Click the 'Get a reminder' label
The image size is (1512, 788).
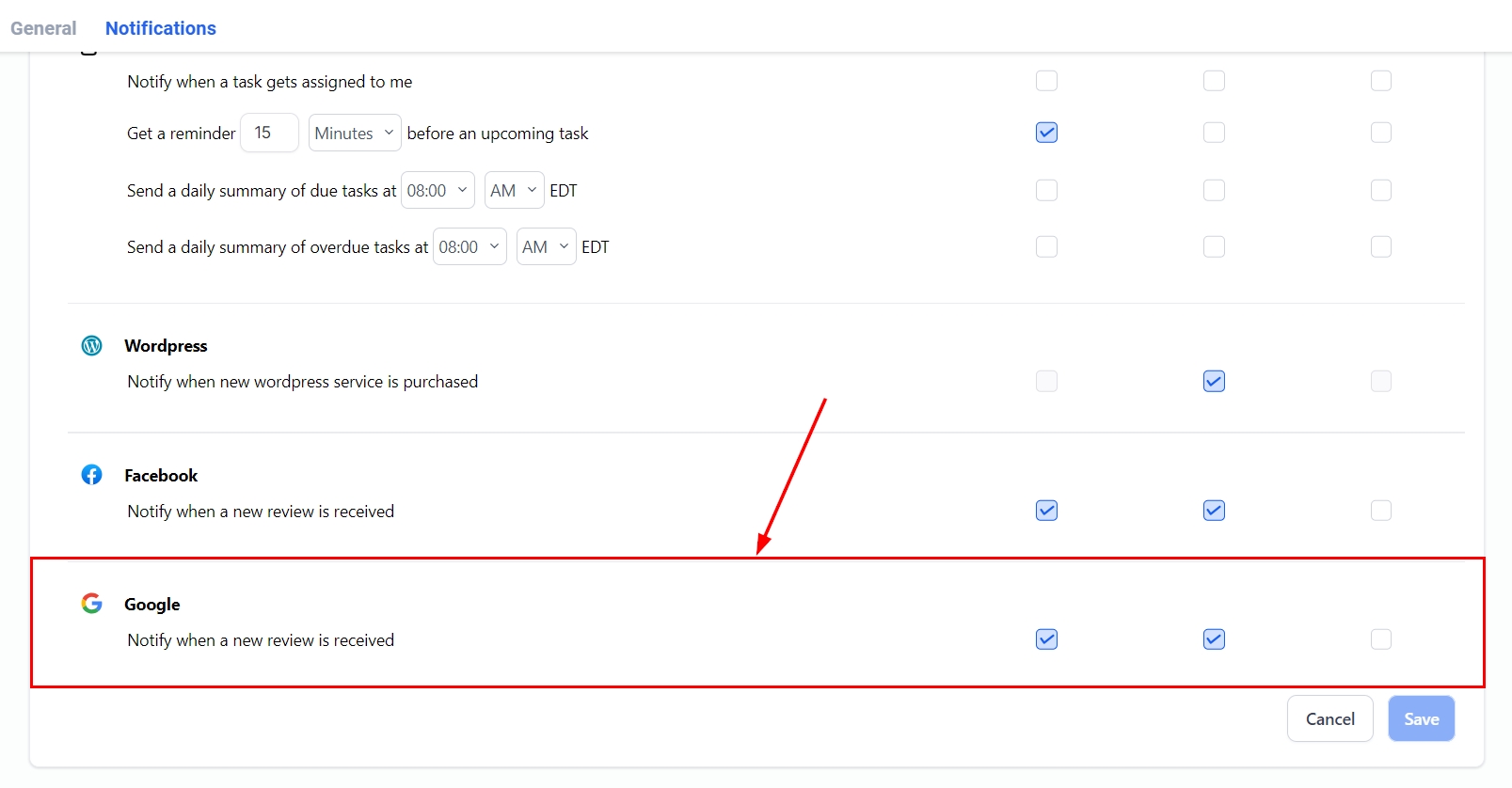(182, 134)
